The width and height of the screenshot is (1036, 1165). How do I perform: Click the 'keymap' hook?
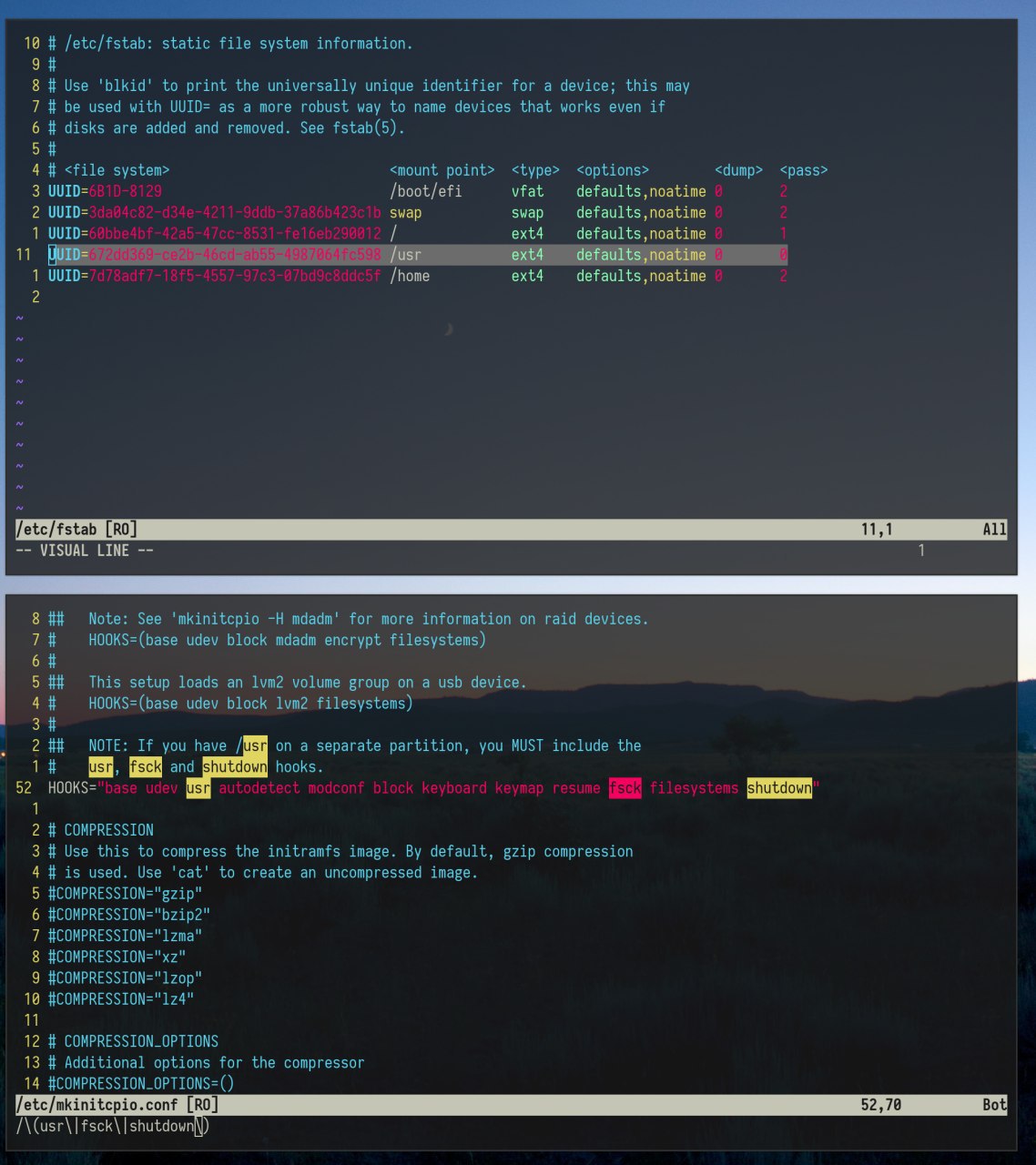point(519,788)
